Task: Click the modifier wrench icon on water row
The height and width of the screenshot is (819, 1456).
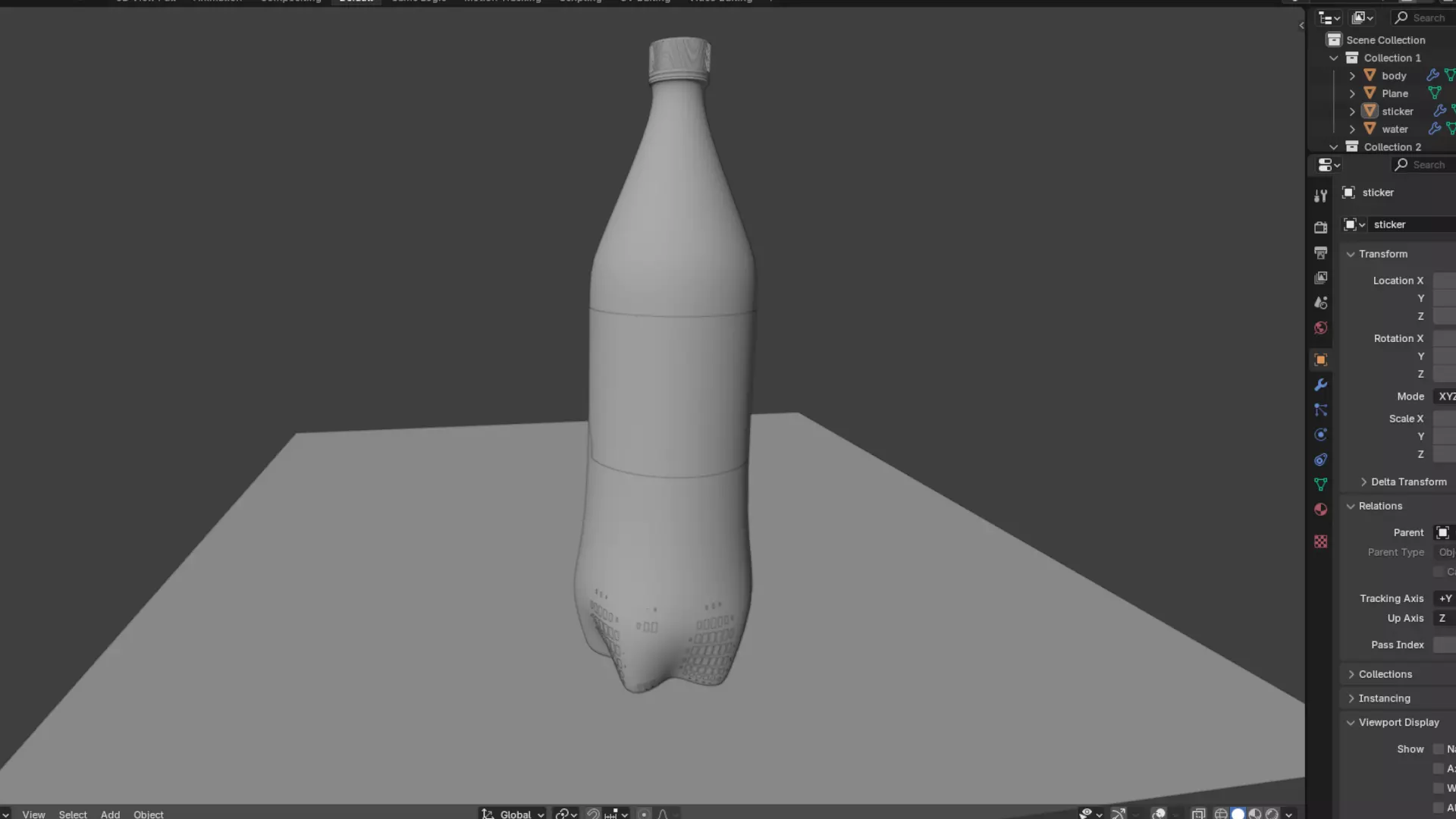Action: click(x=1434, y=129)
